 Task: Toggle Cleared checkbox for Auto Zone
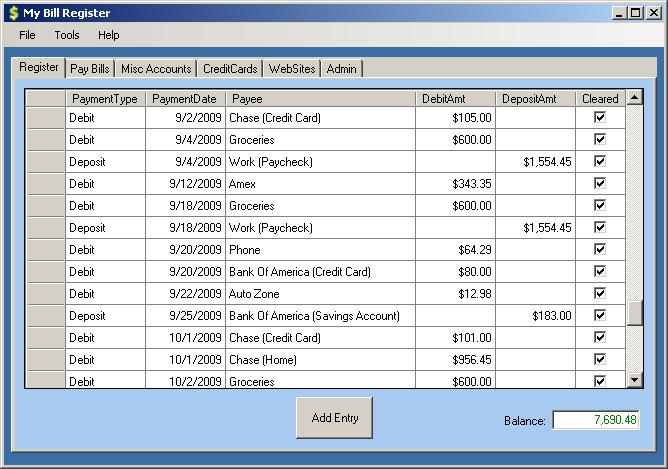point(600,294)
